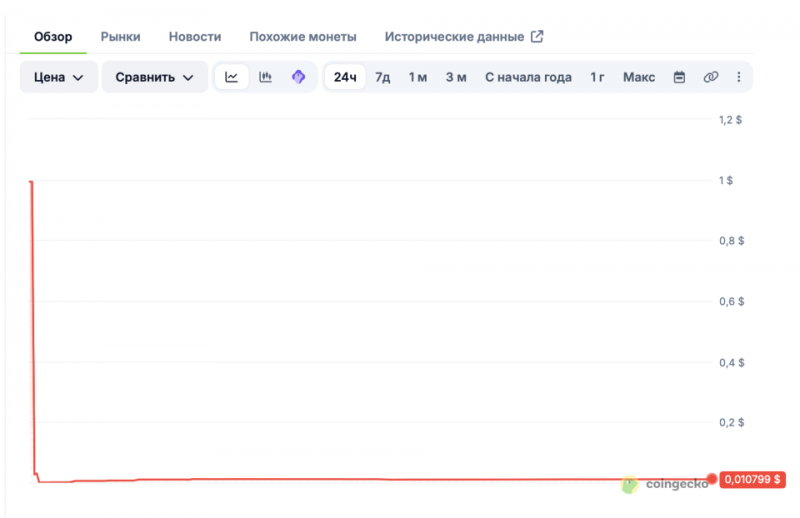Click the 0,4 $ axis label

[732, 362]
